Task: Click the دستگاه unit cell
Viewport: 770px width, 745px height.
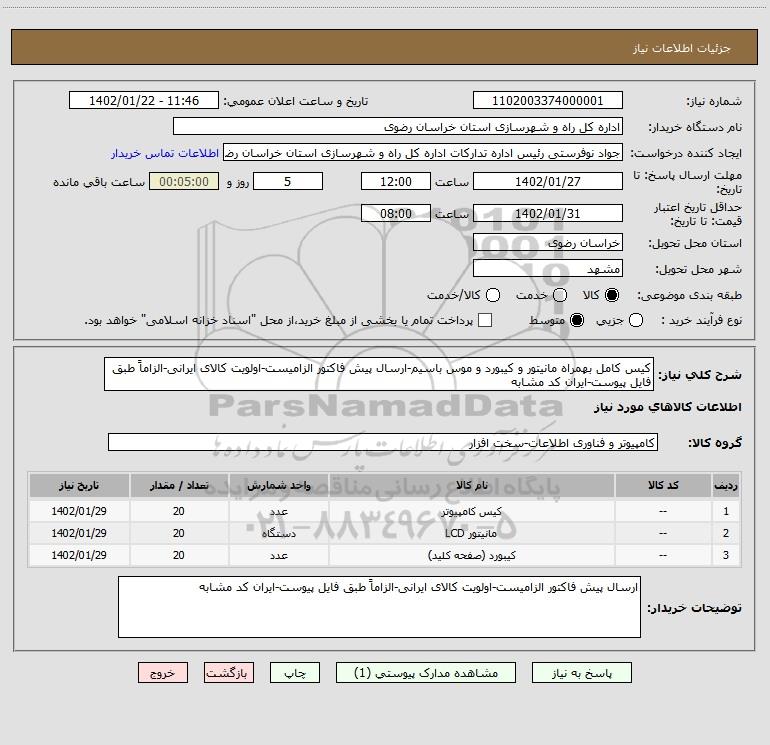Action: (278, 533)
